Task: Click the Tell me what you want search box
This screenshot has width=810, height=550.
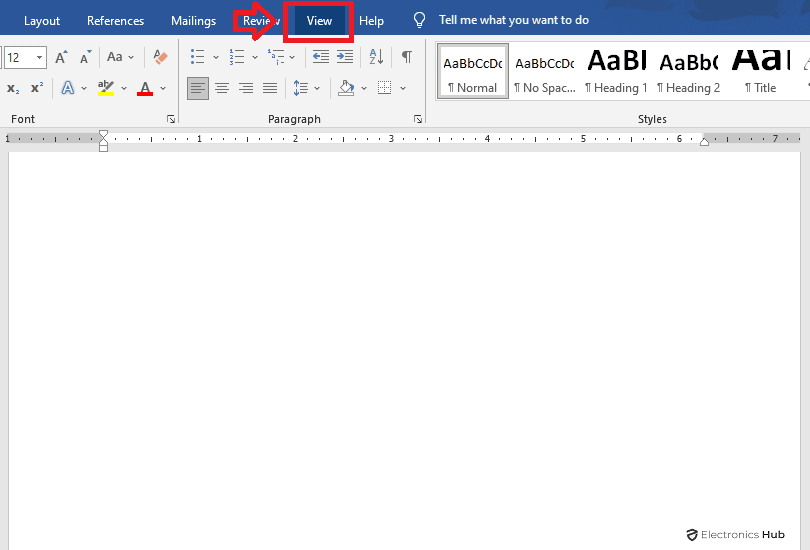Action: coord(513,20)
